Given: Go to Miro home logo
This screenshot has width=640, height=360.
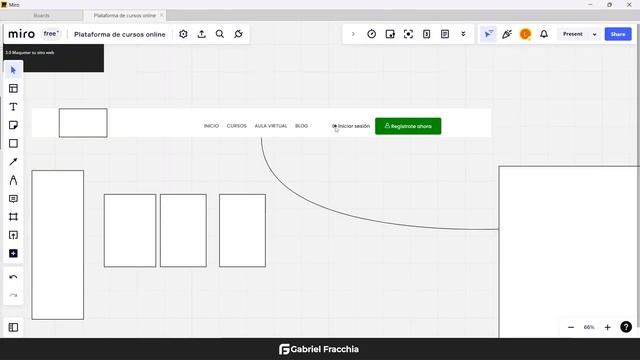Looking at the screenshot, I should (21, 34).
